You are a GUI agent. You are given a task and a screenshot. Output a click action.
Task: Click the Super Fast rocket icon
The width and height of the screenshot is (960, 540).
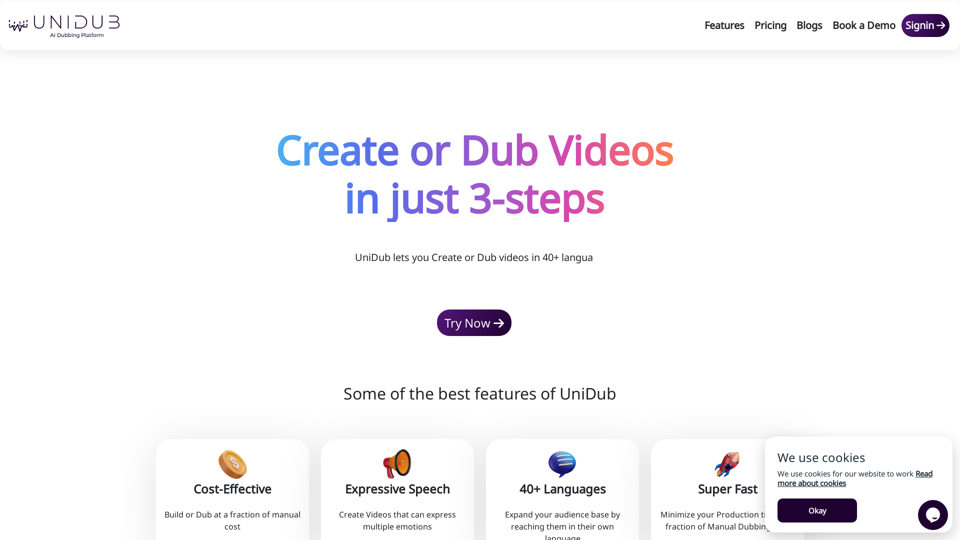coord(727,464)
